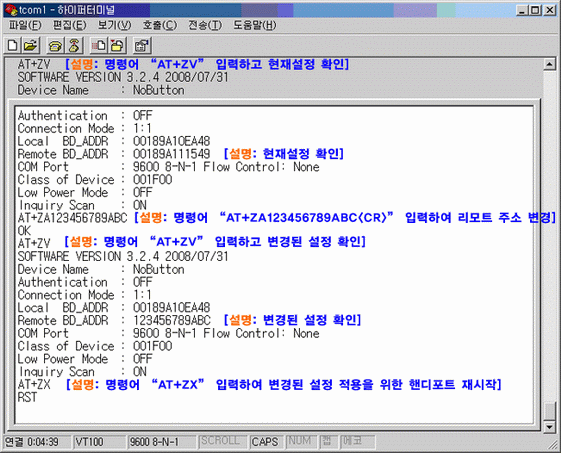Image resolution: width=561 pixels, height=453 pixels.
Task: Click the 9600 8-N-1 status bar entry
Action: coord(161,442)
